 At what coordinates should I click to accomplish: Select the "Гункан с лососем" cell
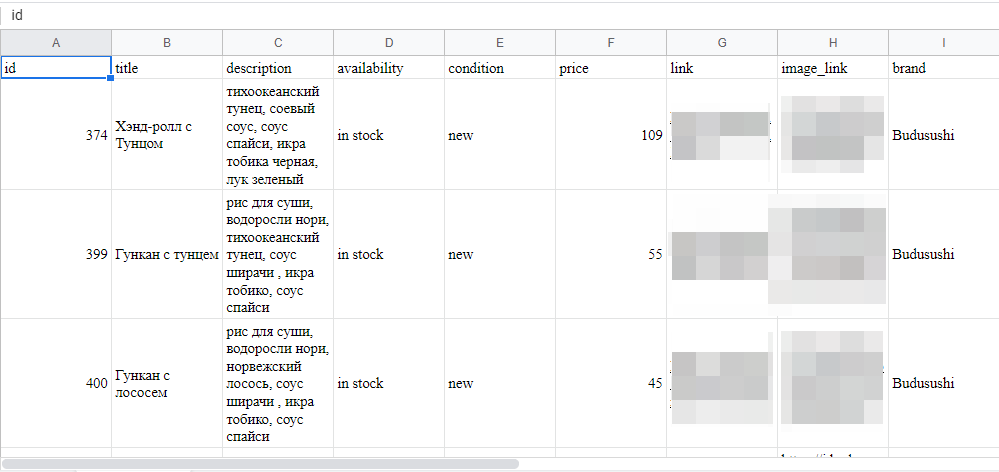[x=166, y=383]
